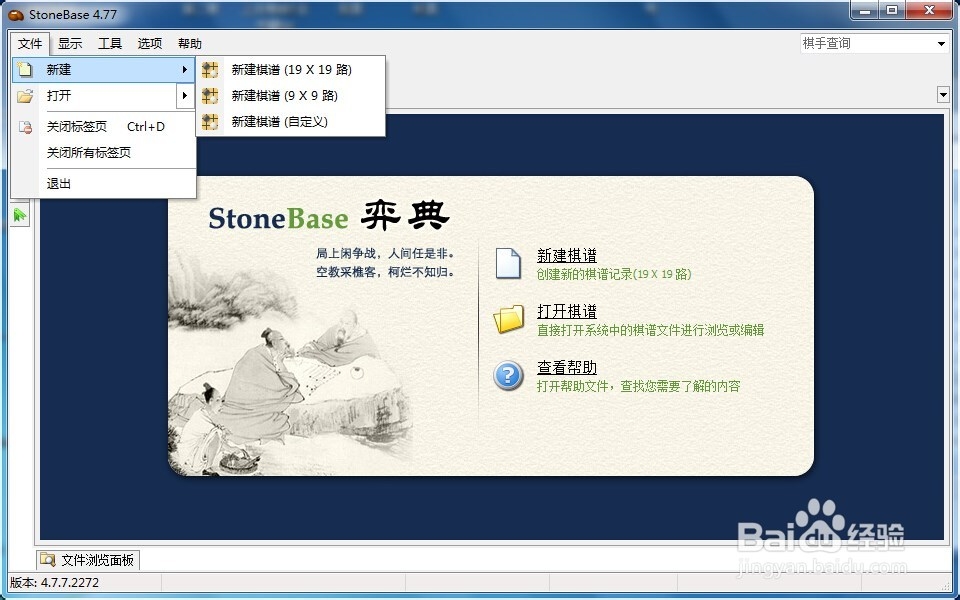Click the new document icon next to 新建
Viewport: 960px width, 600px height.
pos(24,69)
